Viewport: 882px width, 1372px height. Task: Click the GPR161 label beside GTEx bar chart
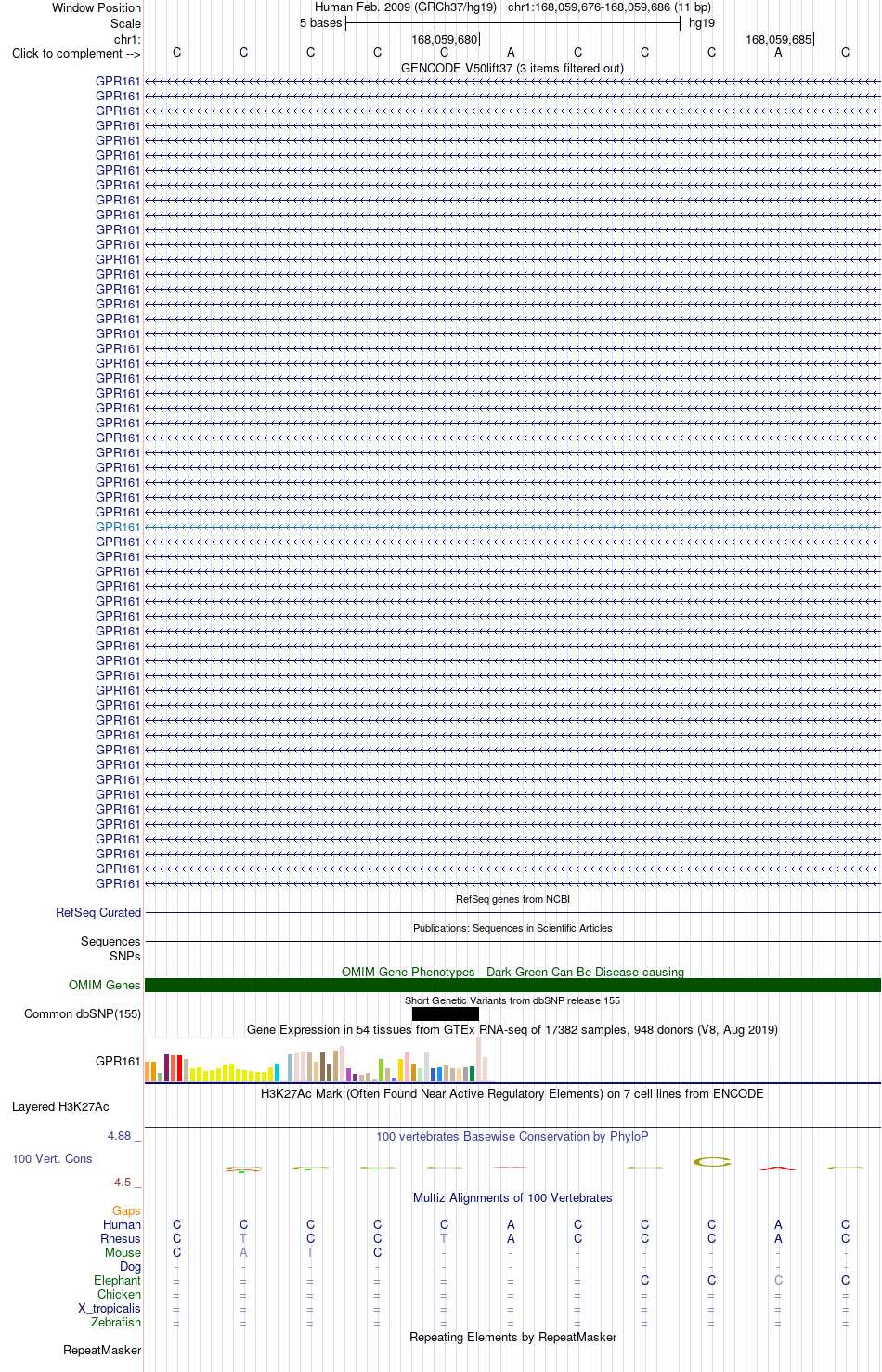[x=118, y=1061]
